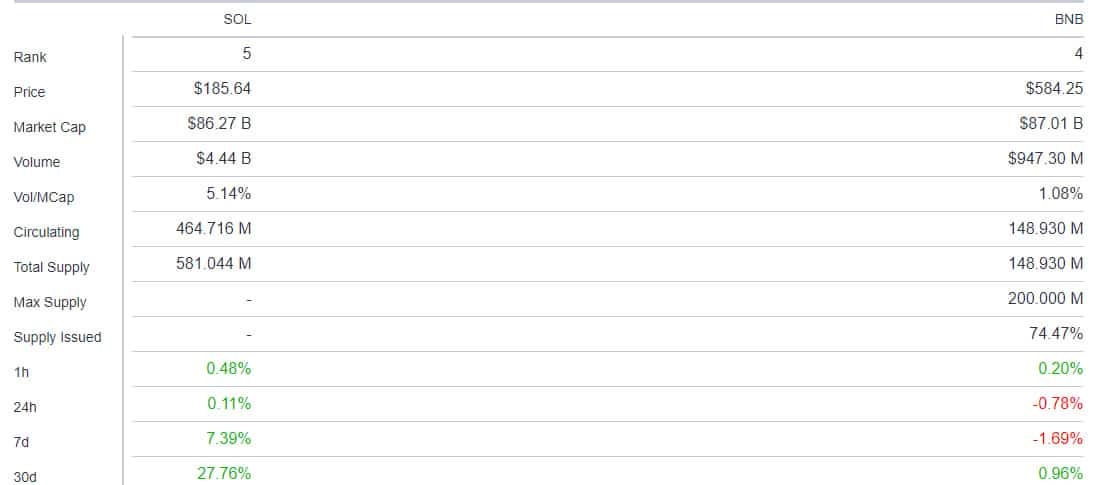Click the Supply Issued row label
The image size is (1094, 485).
pos(57,338)
